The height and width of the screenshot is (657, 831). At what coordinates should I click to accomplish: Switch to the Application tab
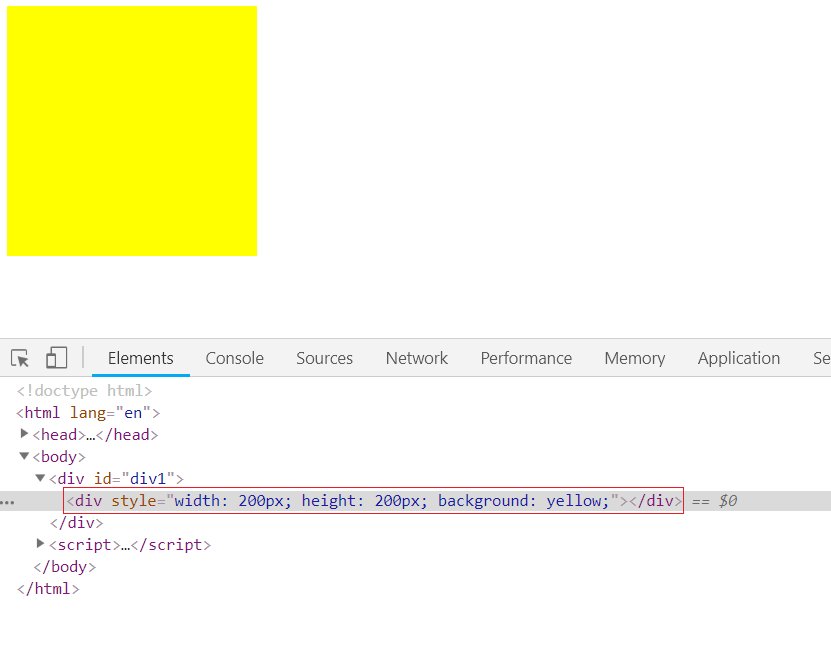coord(738,358)
